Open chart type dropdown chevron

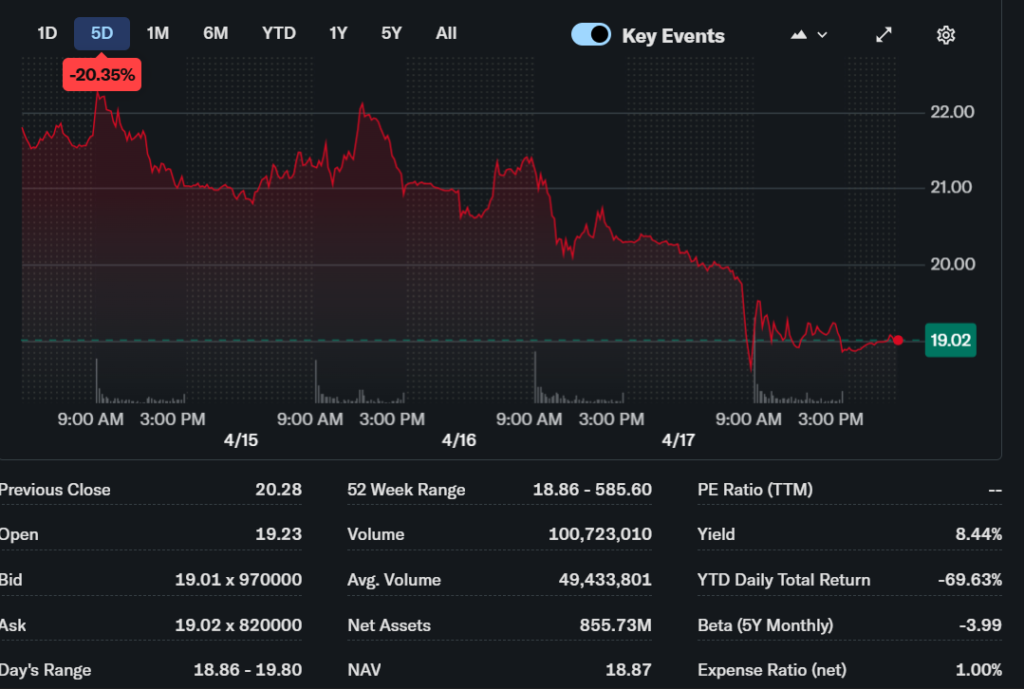tap(823, 35)
